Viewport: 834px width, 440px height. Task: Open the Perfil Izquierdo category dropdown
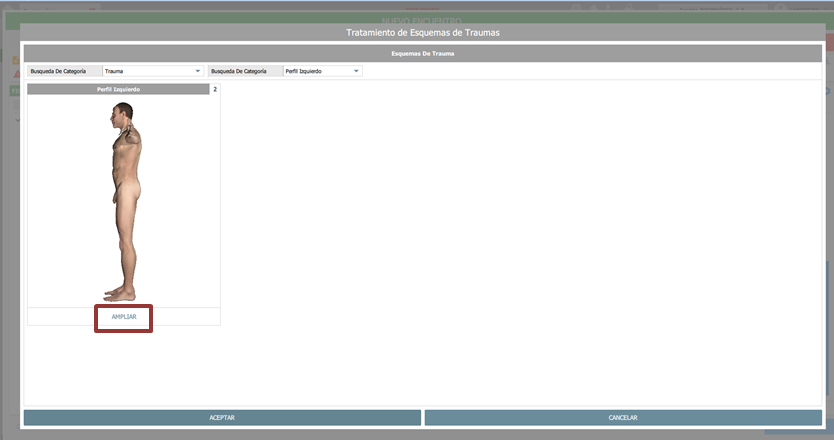(x=318, y=71)
